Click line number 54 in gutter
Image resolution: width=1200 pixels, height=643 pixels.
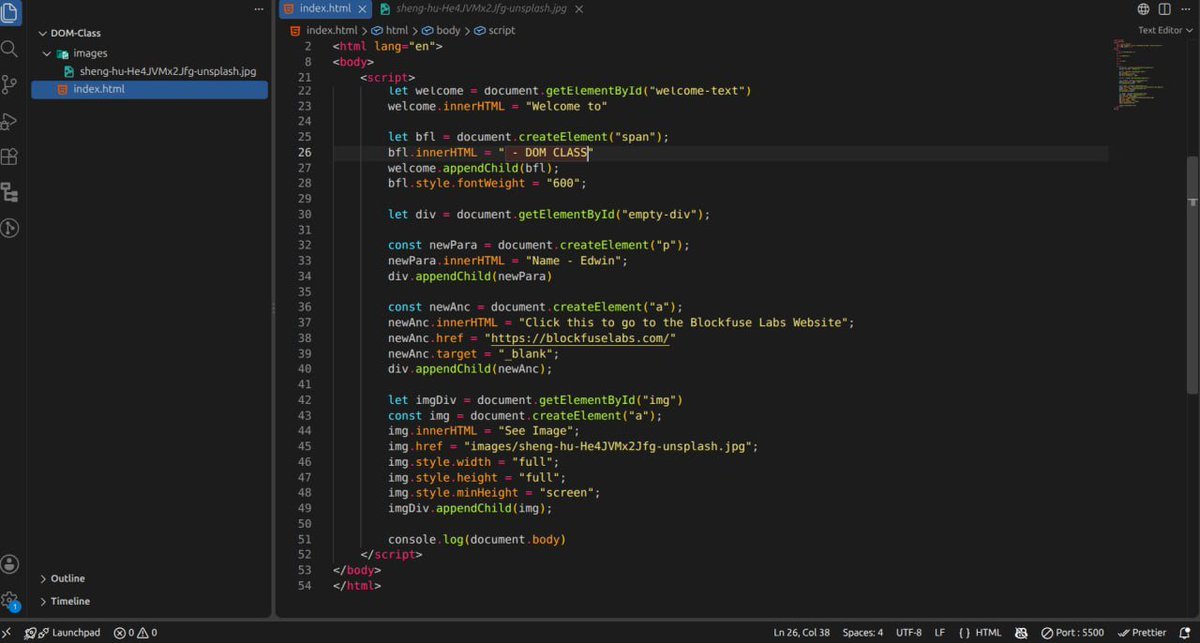tap(304, 585)
